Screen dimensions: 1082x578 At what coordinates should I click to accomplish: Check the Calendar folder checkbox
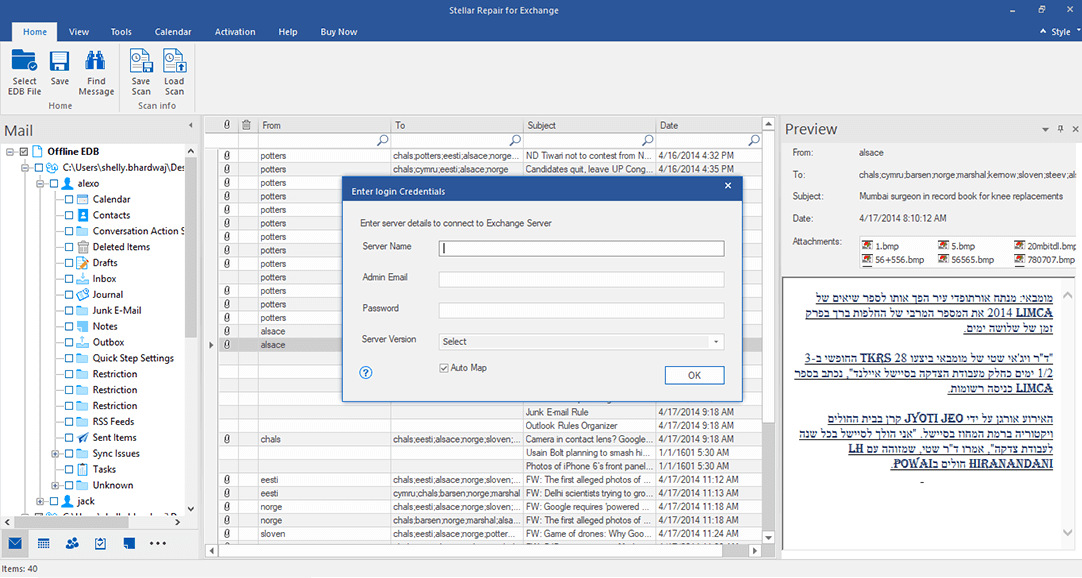[69, 199]
